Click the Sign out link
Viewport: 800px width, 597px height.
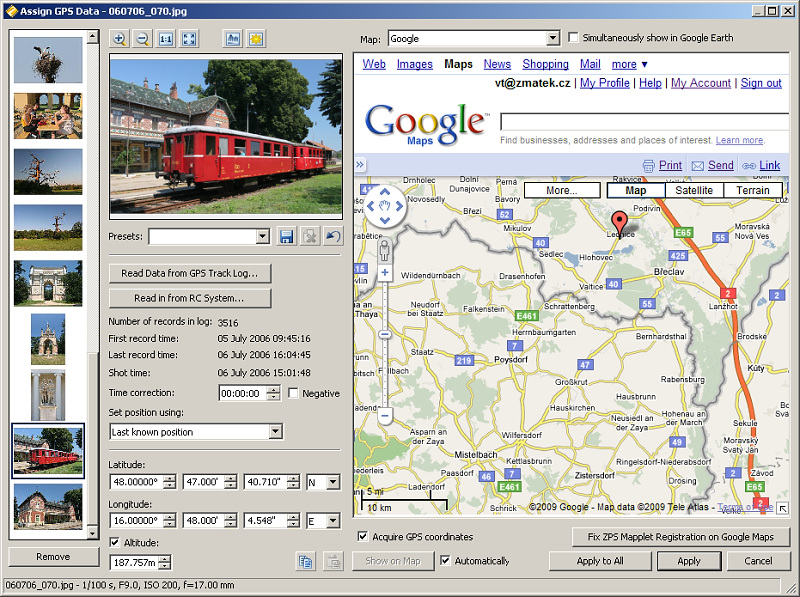(x=761, y=83)
